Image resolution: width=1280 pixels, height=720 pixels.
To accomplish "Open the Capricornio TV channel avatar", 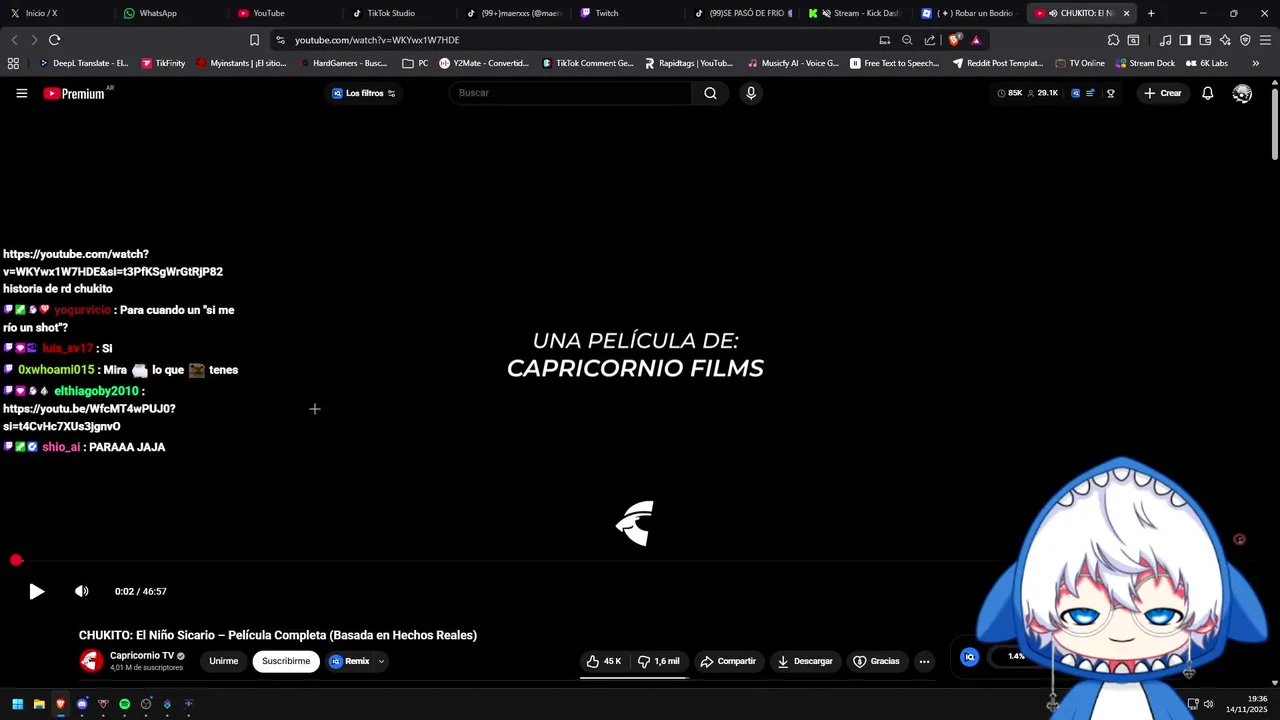I will [91, 661].
